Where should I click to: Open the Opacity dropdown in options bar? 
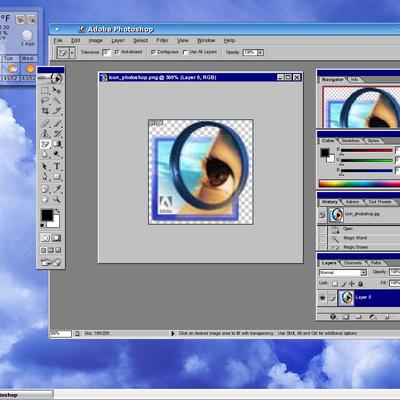(x=260, y=52)
